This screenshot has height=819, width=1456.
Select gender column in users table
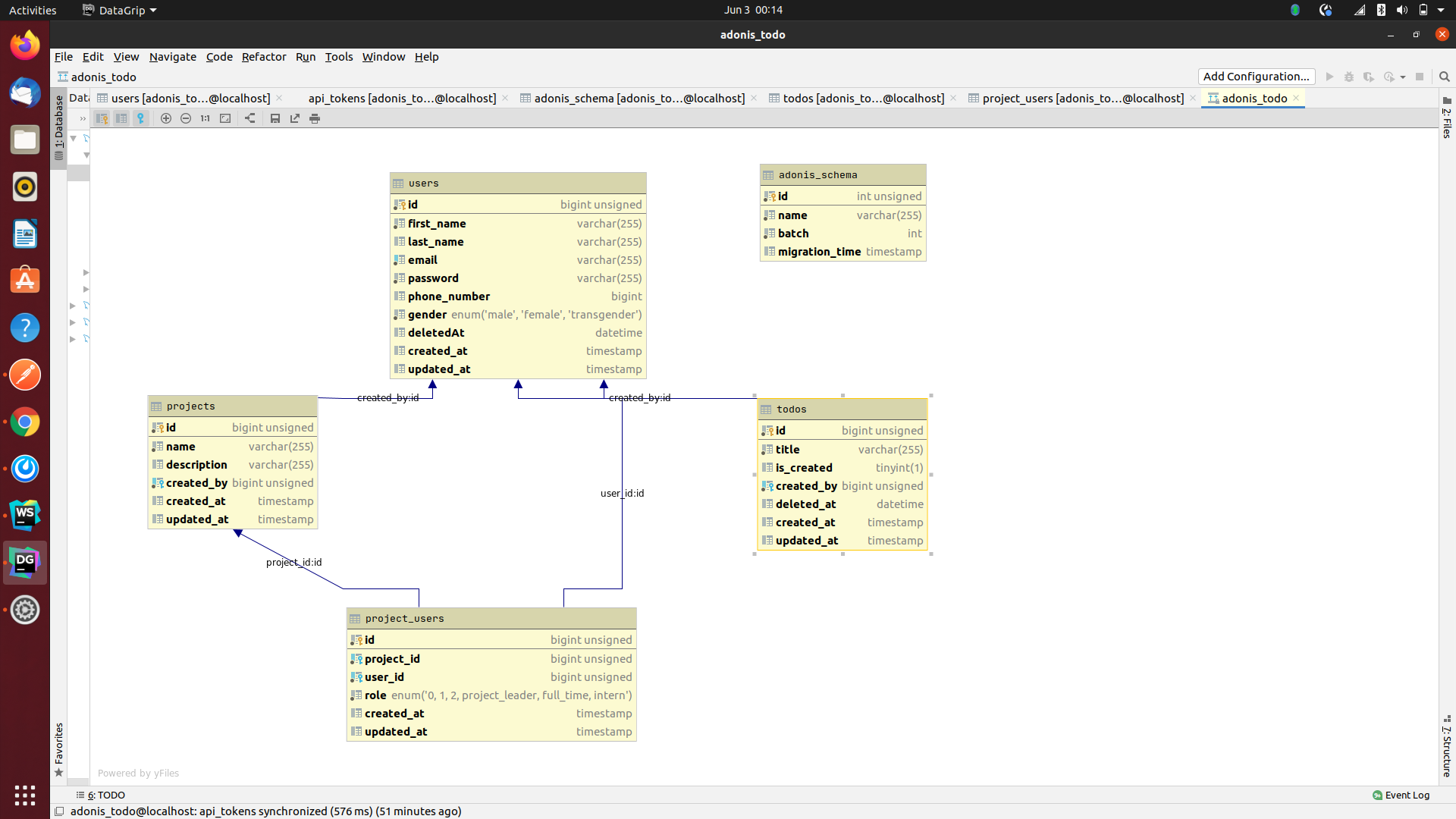coord(518,315)
